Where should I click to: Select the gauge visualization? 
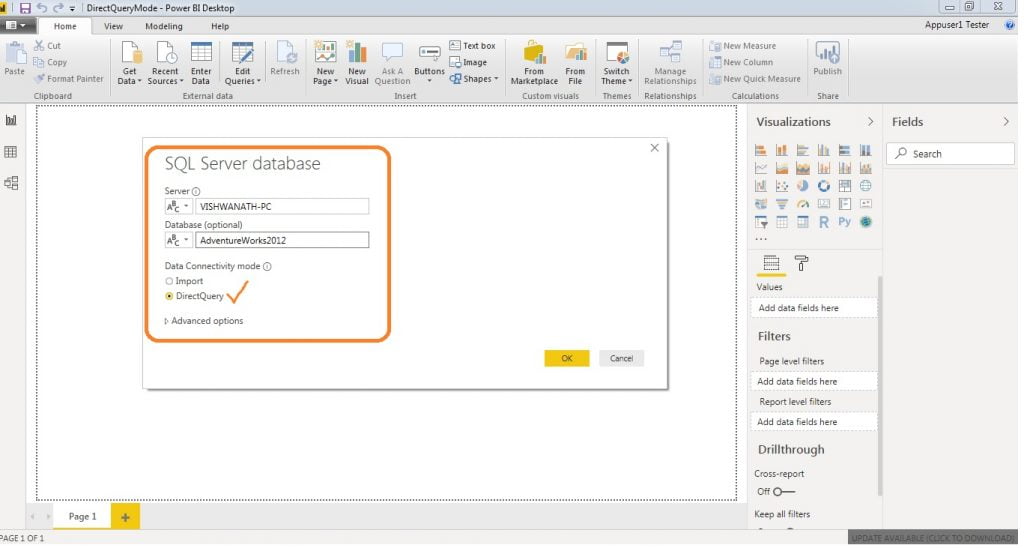tap(803, 204)
